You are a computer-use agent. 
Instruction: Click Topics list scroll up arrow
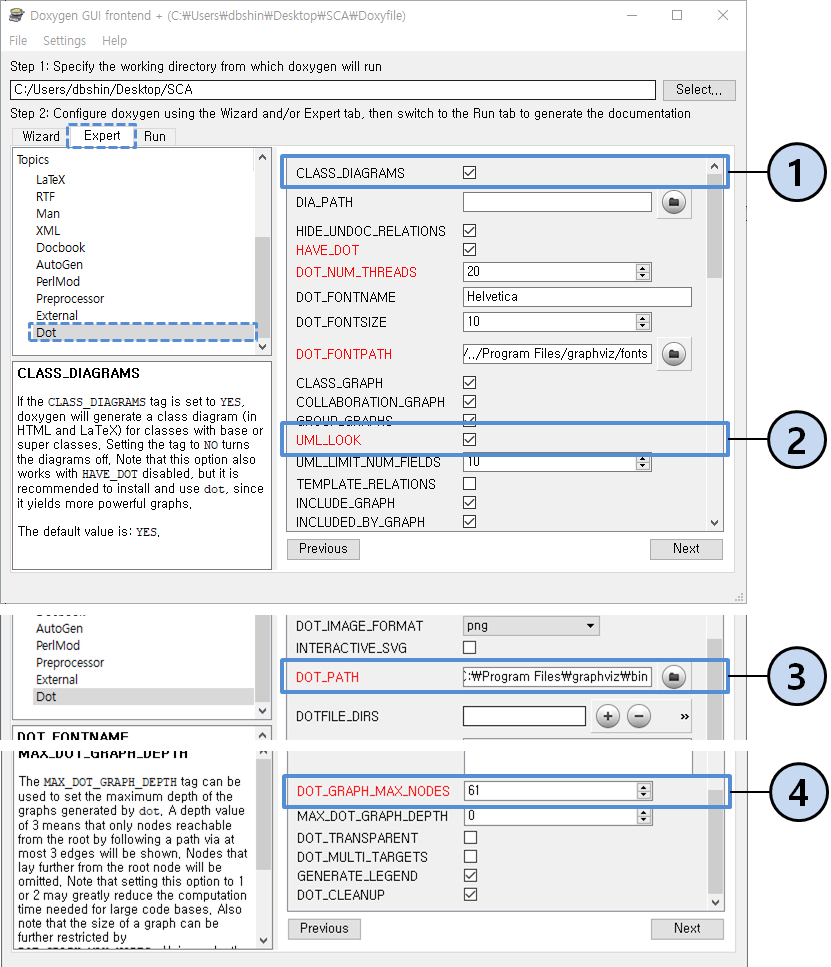point(262,157)
